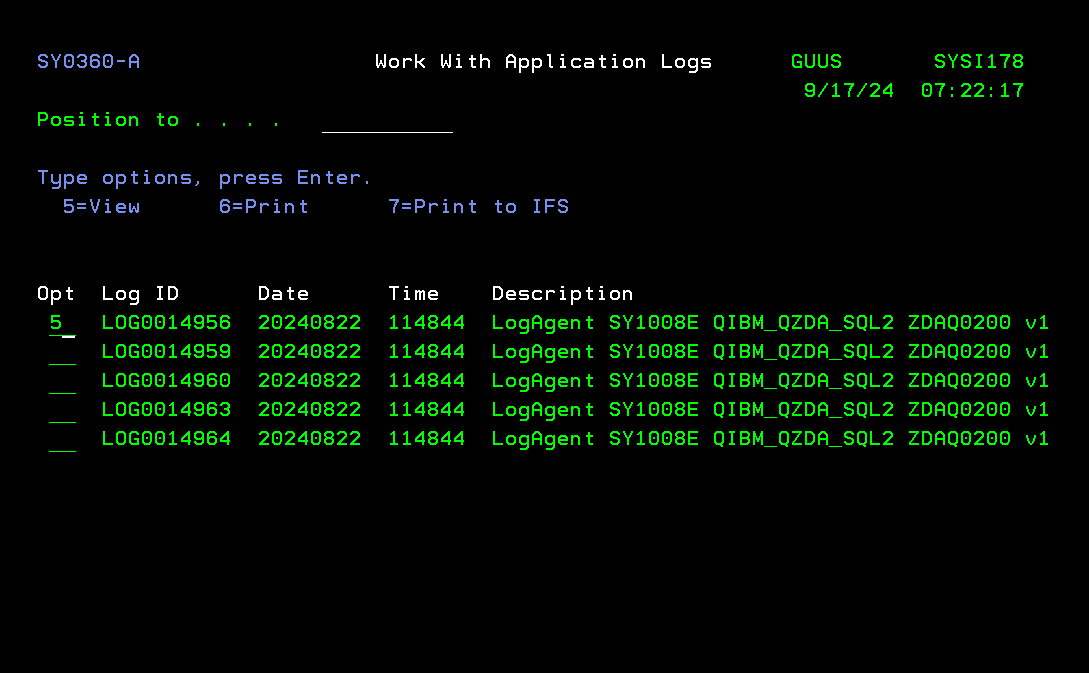Click the Opt column header
The height and width of the screenshot is (673, 1089).
coord(56,294)
